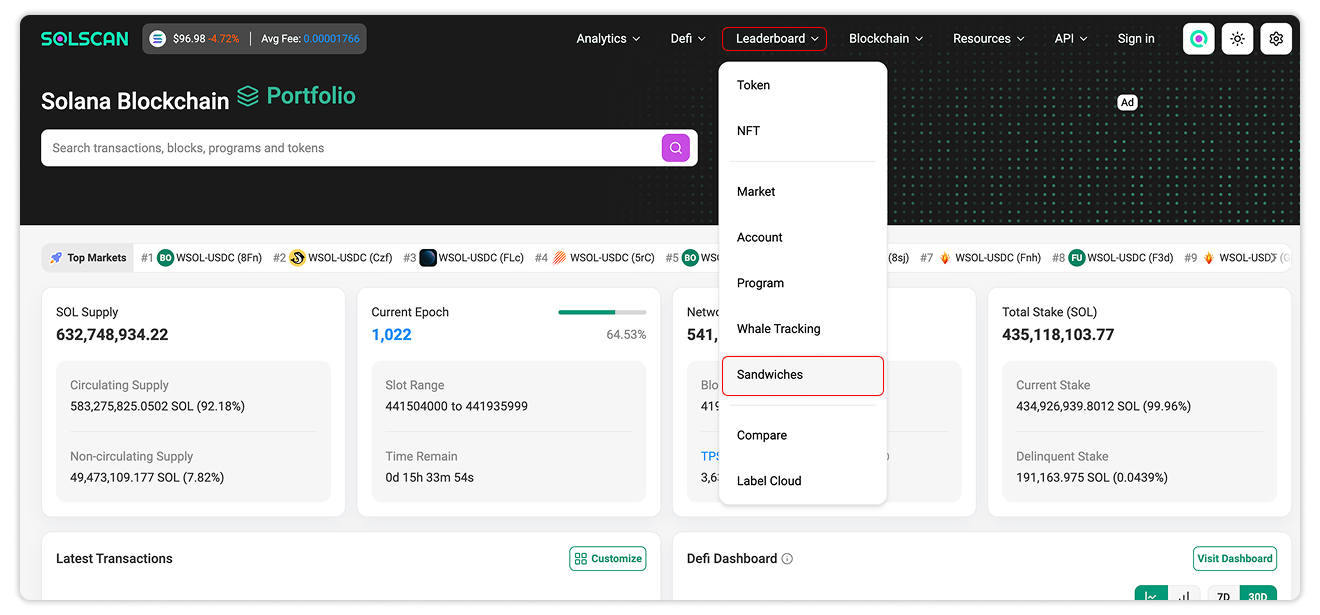Click the Top Markets label
This screenshot has height=615, width=1320.
tap(97, 258)
